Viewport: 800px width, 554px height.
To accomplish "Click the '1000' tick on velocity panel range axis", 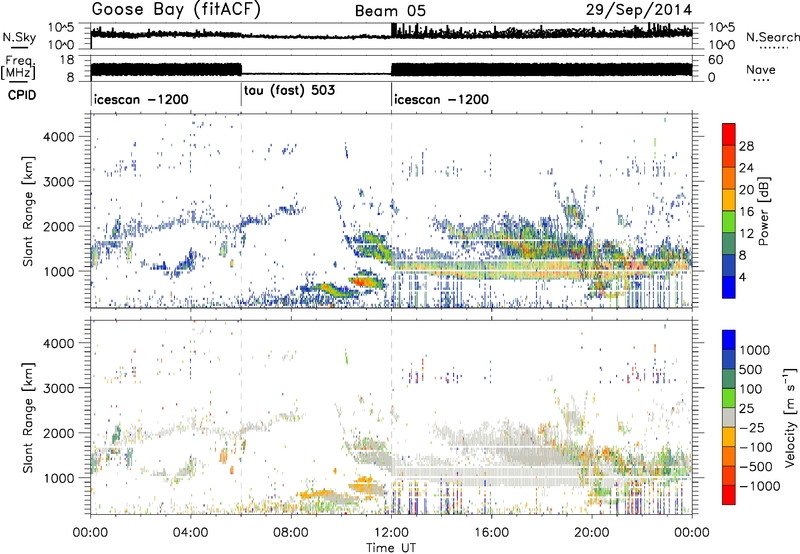I will pyautogui.click(x=58, y=478).
